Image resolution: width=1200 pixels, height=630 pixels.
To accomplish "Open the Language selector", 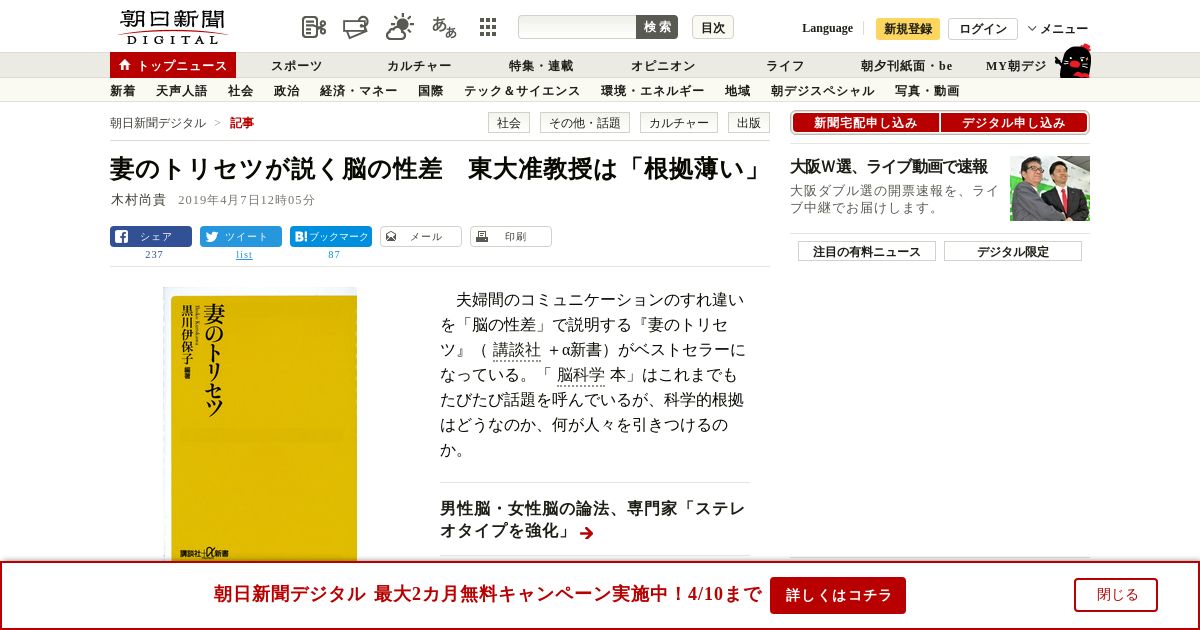I will point(827,28).
